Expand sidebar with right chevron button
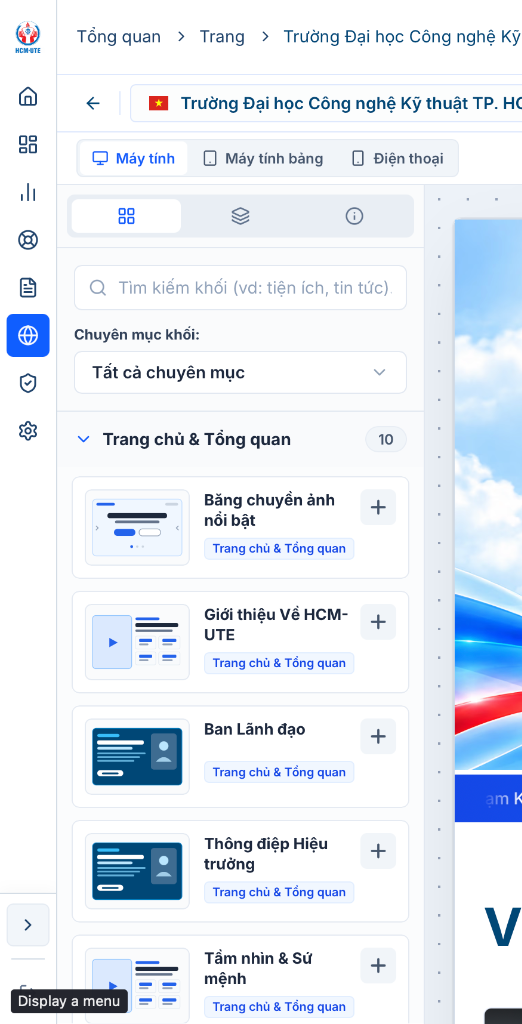This screenshot has width=522, height=1024. 28,925
